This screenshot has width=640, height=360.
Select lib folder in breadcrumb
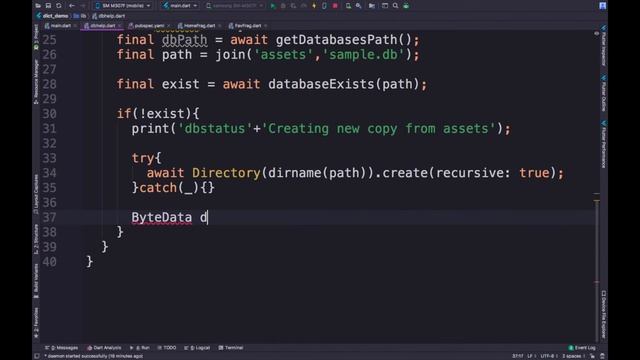point(80,16)
